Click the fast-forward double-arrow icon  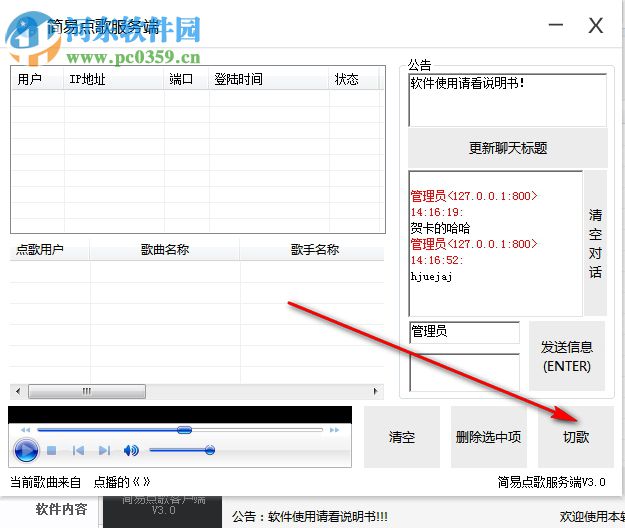[334, 430]
